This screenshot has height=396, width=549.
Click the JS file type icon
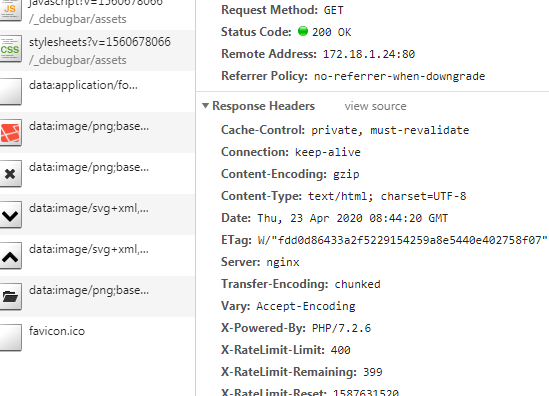(x=10, y=9)
